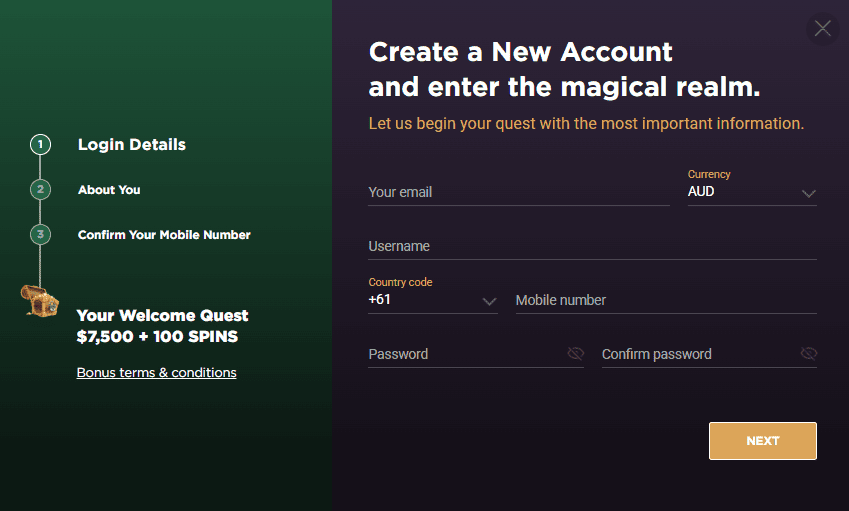
Task: Focus the Username field
Action: pyautogui.click(x=592, y=246)
